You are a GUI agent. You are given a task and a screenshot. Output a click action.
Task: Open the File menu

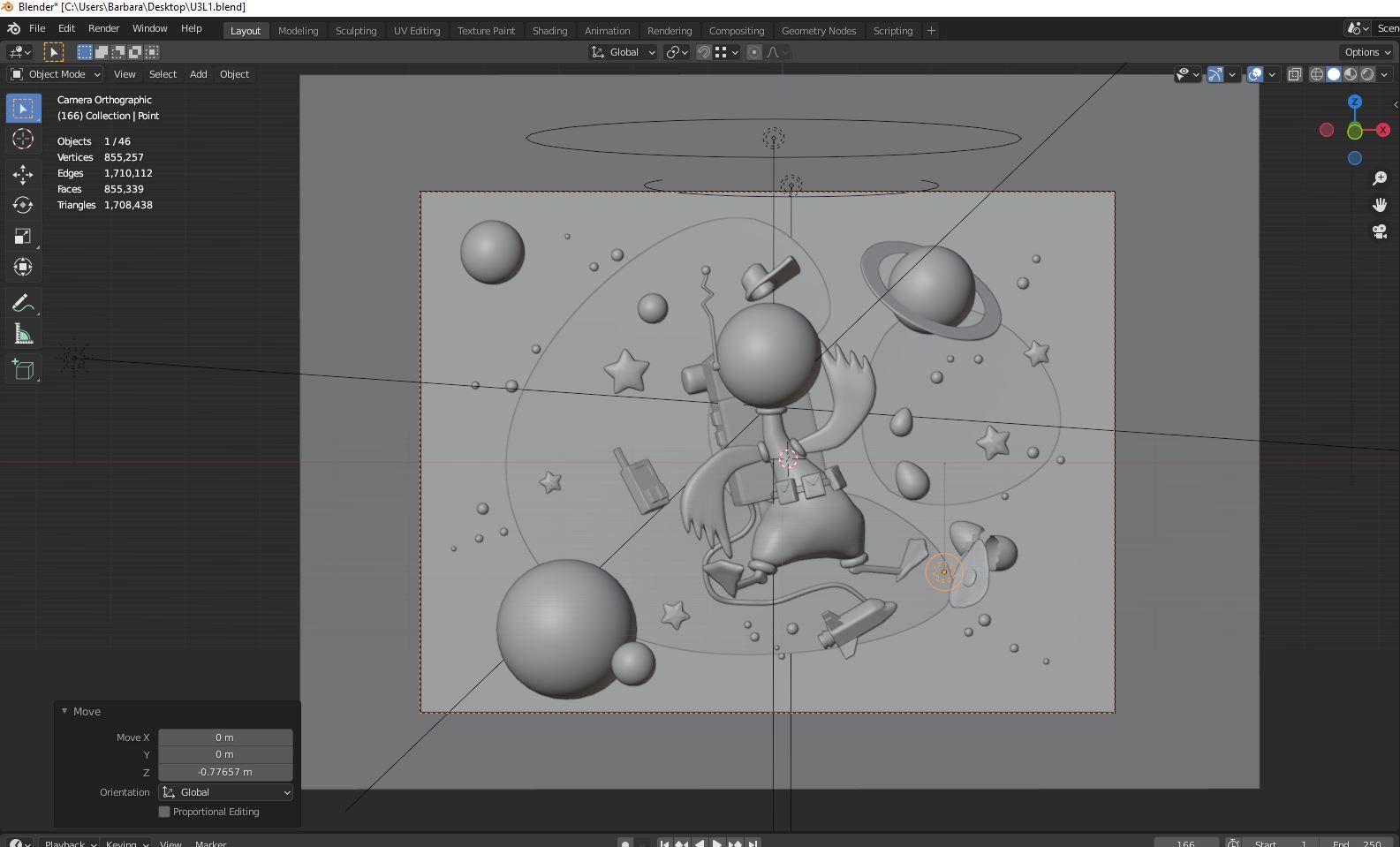pyautogui.click(x=37, y=28)
